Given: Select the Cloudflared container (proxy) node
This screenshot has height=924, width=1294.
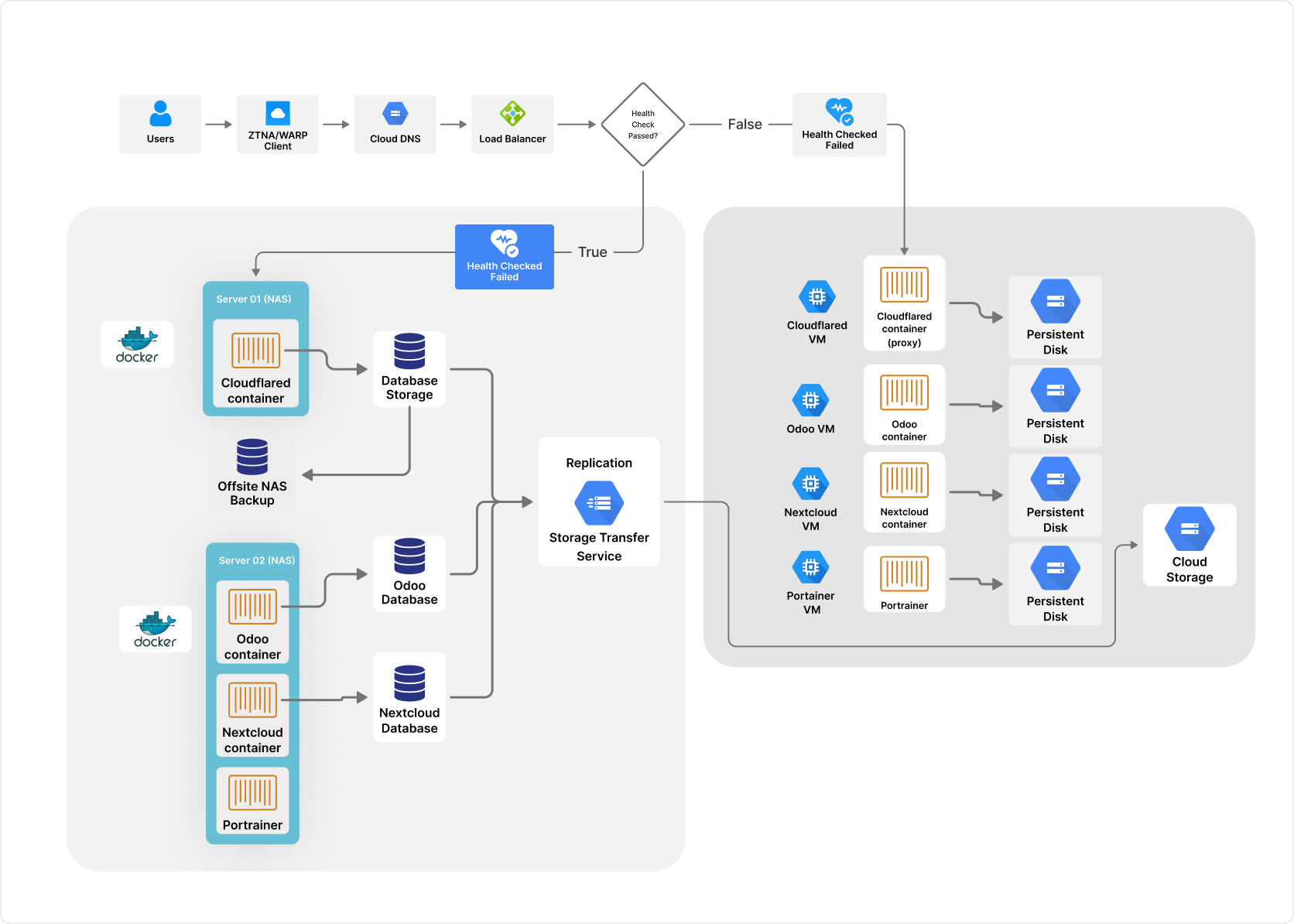Looking at the screenshot, I should point(904,303).
